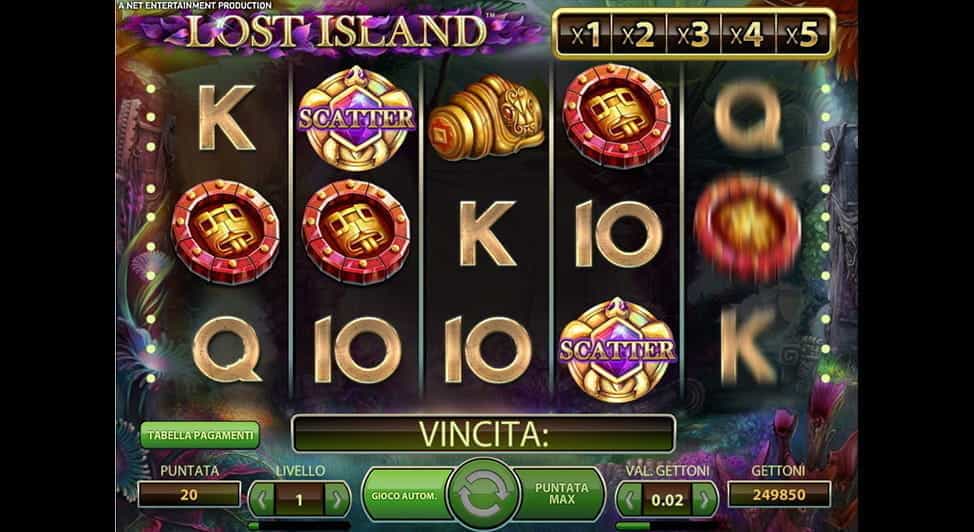
Task: Raise coin value with right arrow
Action: 704,500
